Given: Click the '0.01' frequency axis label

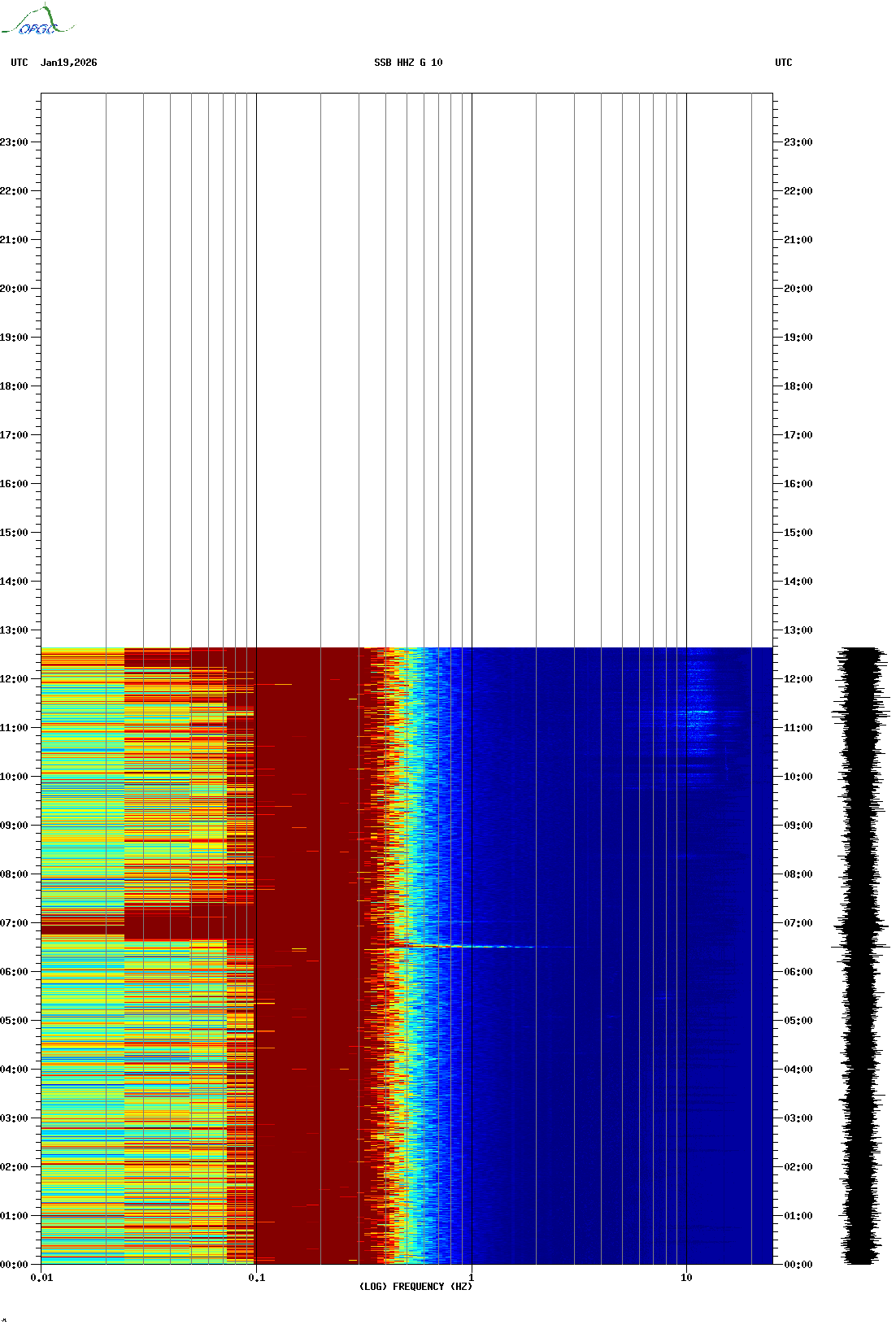Looking at the screenshot, I should [41, 1278].
